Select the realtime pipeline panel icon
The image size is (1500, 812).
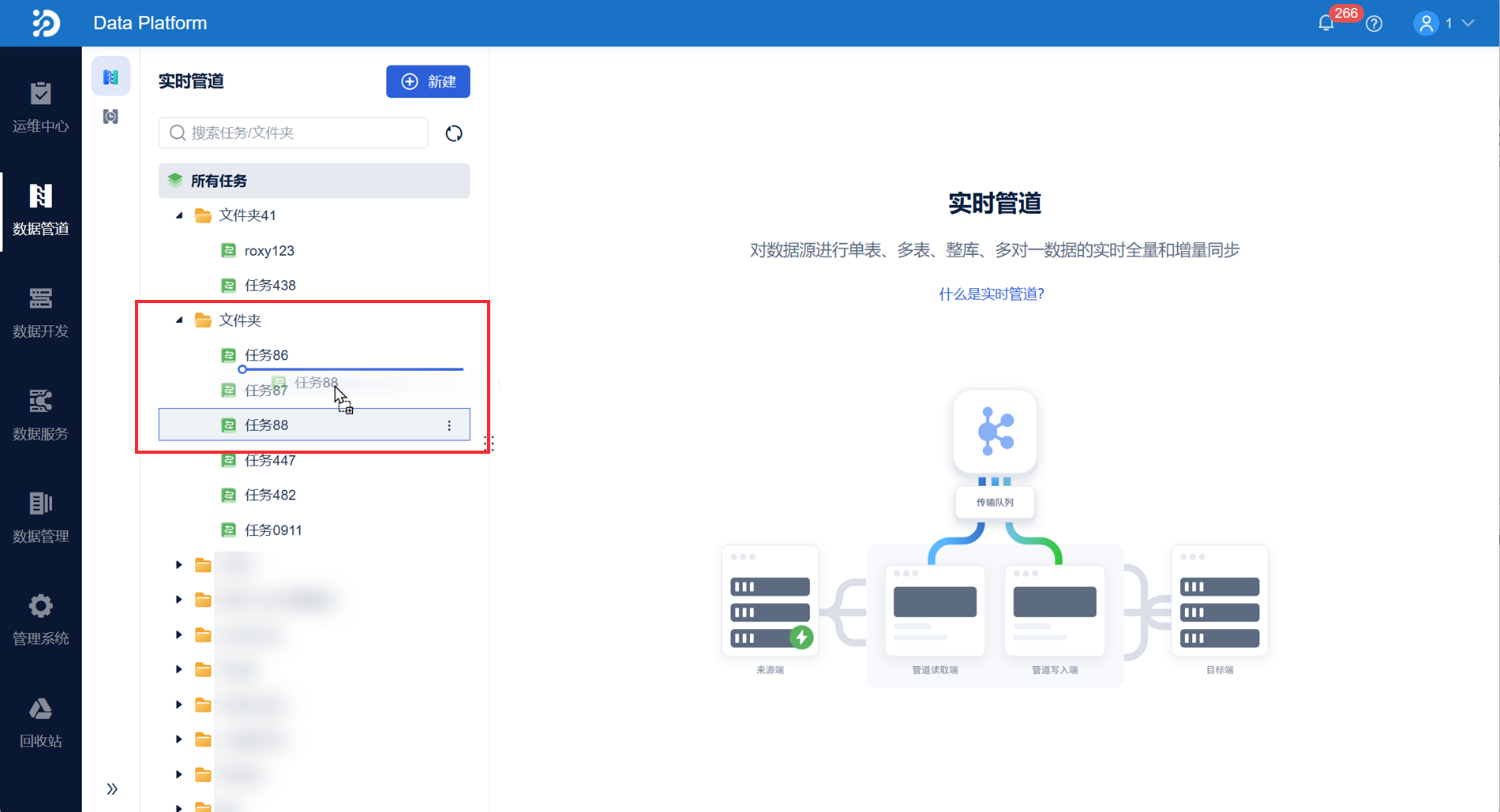[x=111, y=77]
